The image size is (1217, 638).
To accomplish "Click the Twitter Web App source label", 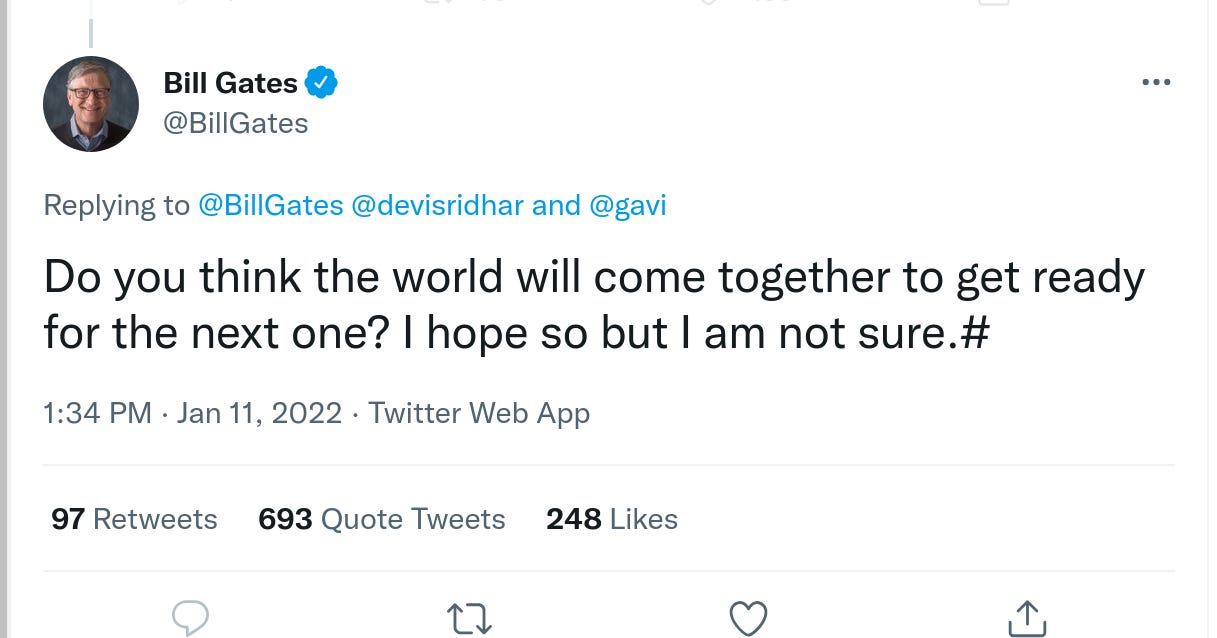I will 479,413.
